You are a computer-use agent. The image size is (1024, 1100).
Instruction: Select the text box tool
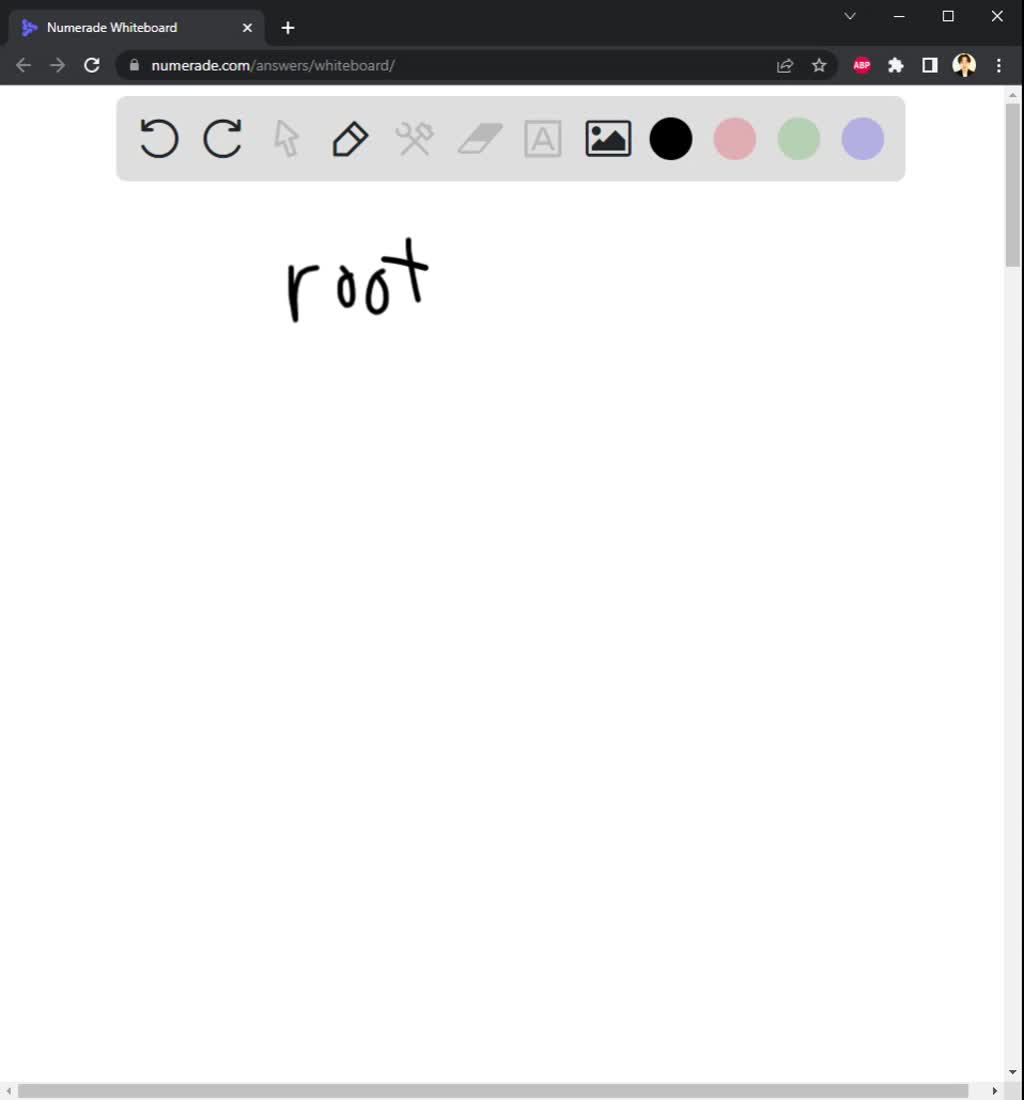(543, 138)
